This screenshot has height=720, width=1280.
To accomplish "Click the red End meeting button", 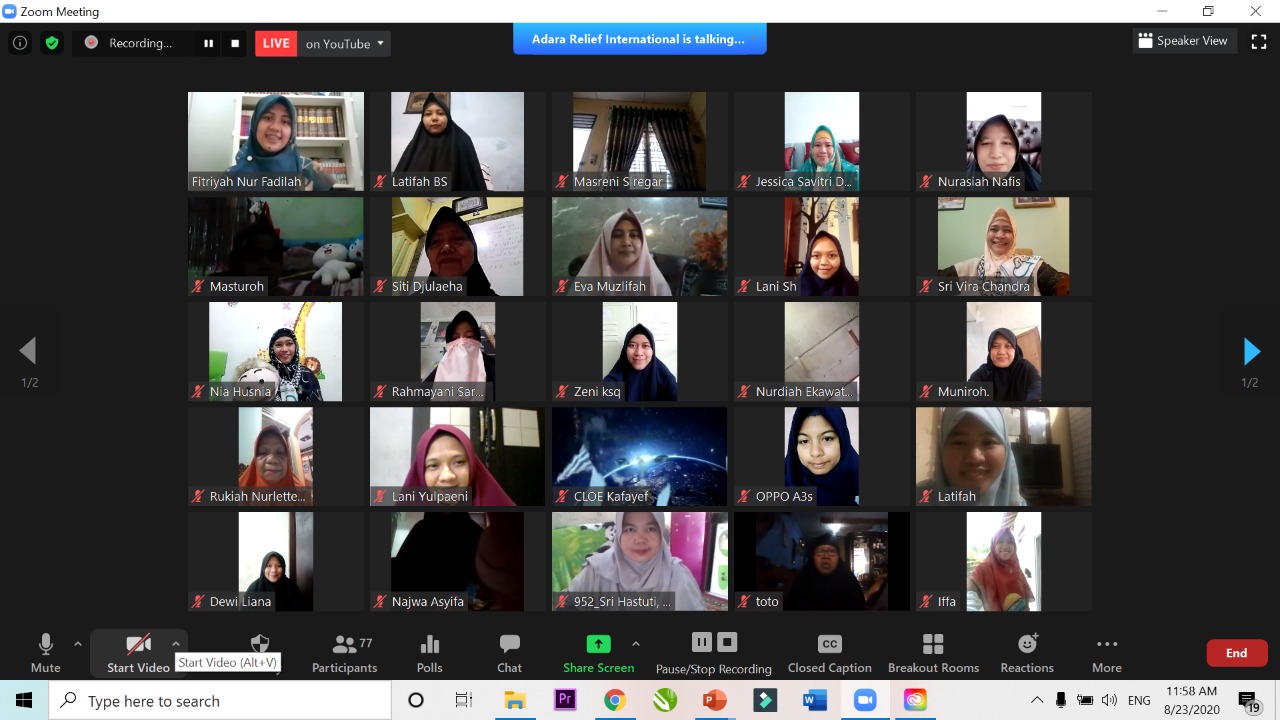I will click(x=1236, y=653).
